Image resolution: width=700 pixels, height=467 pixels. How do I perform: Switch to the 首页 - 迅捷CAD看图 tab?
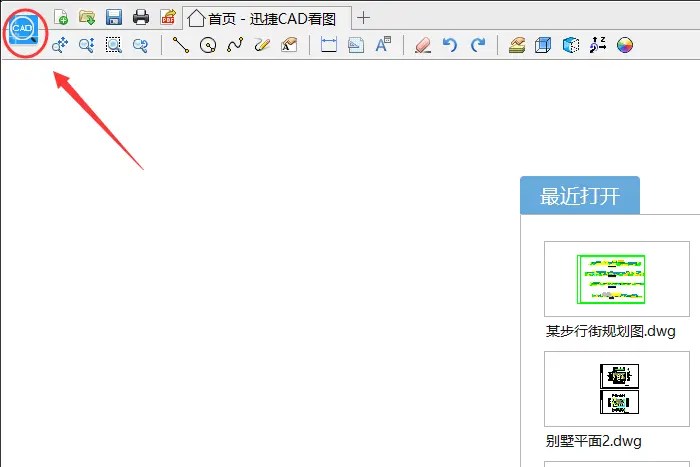[x=267, y=19]
